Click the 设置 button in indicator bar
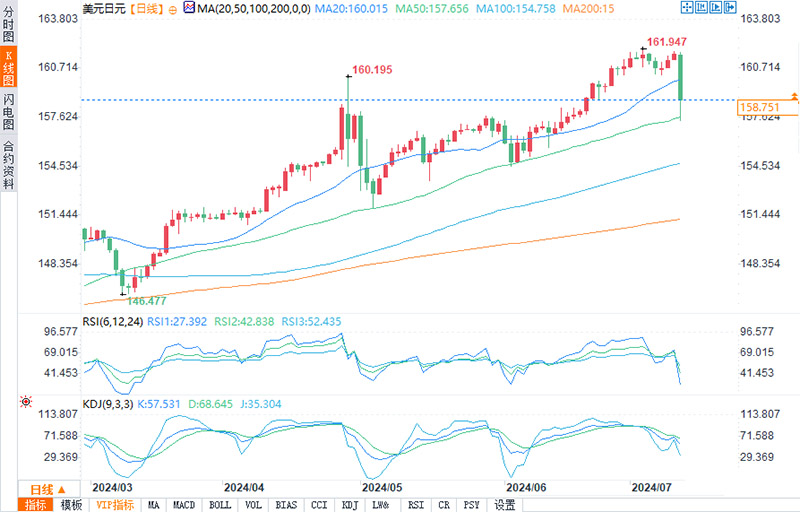This screenshot has width=800, height=512. [505, 505]
